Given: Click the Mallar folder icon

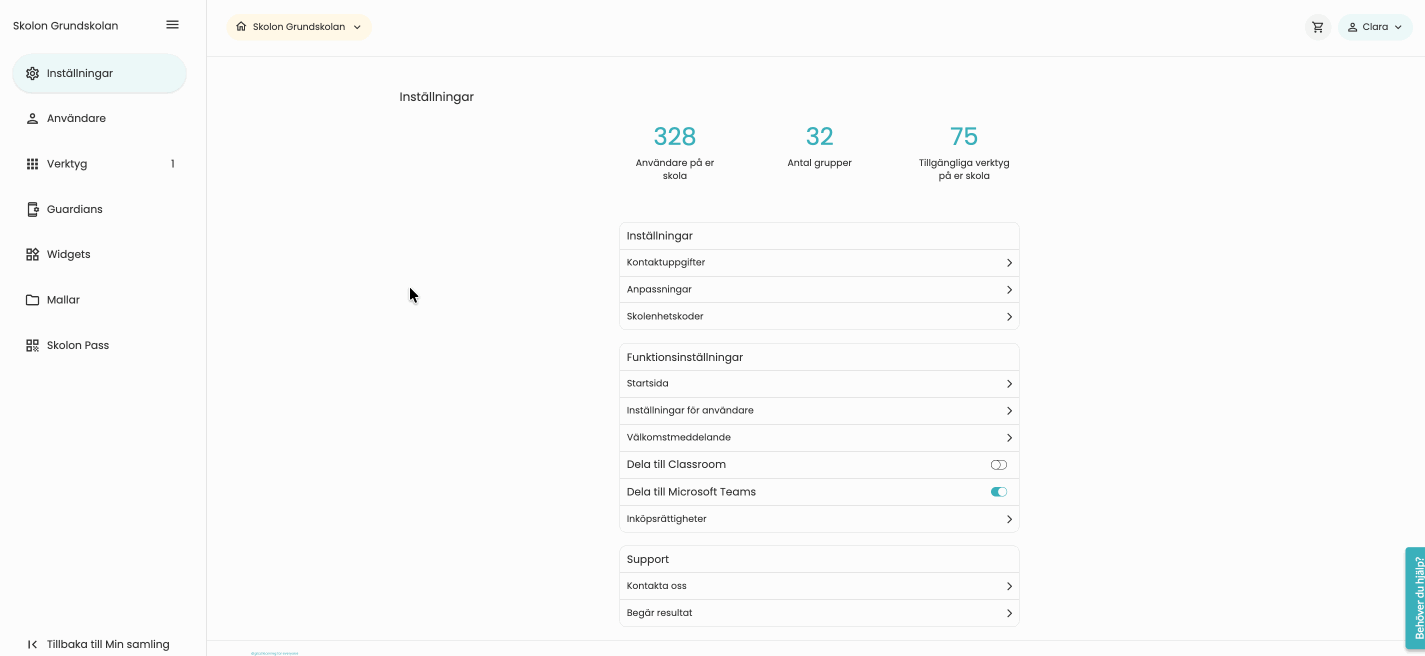Looking at the screenshot, I should point(32,300).
